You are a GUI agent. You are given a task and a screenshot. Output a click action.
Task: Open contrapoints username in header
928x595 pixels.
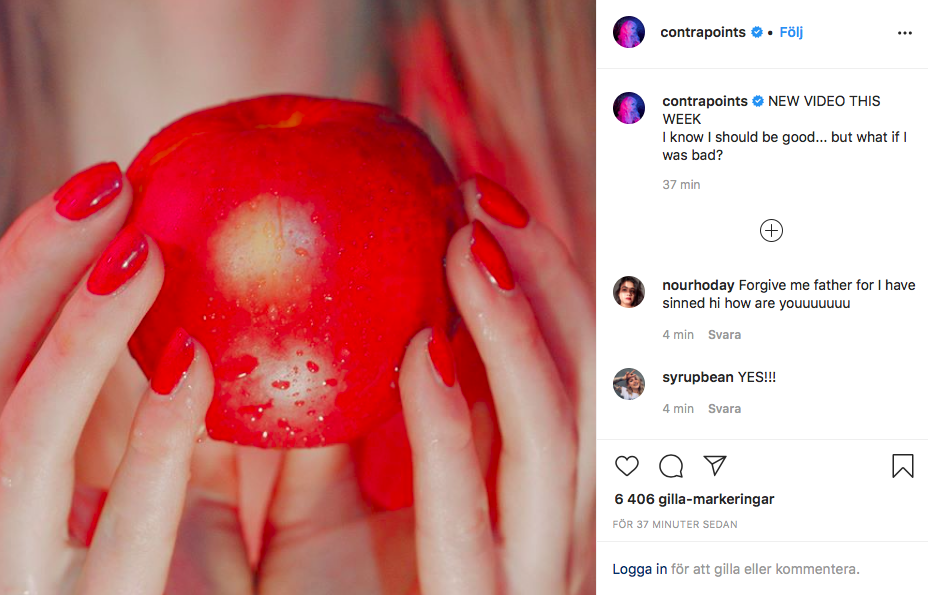[x=703, y=32]
